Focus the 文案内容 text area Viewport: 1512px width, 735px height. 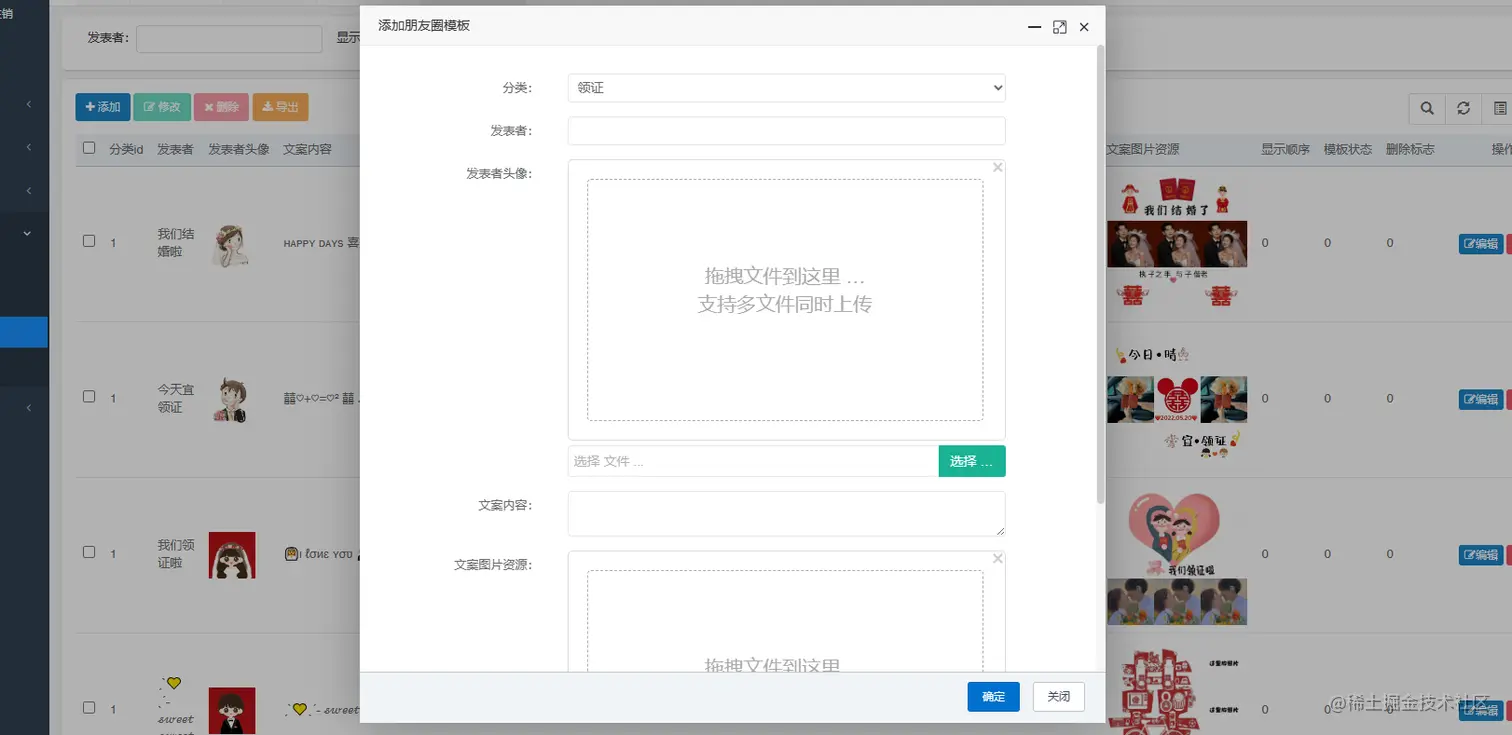coord(786,514)
